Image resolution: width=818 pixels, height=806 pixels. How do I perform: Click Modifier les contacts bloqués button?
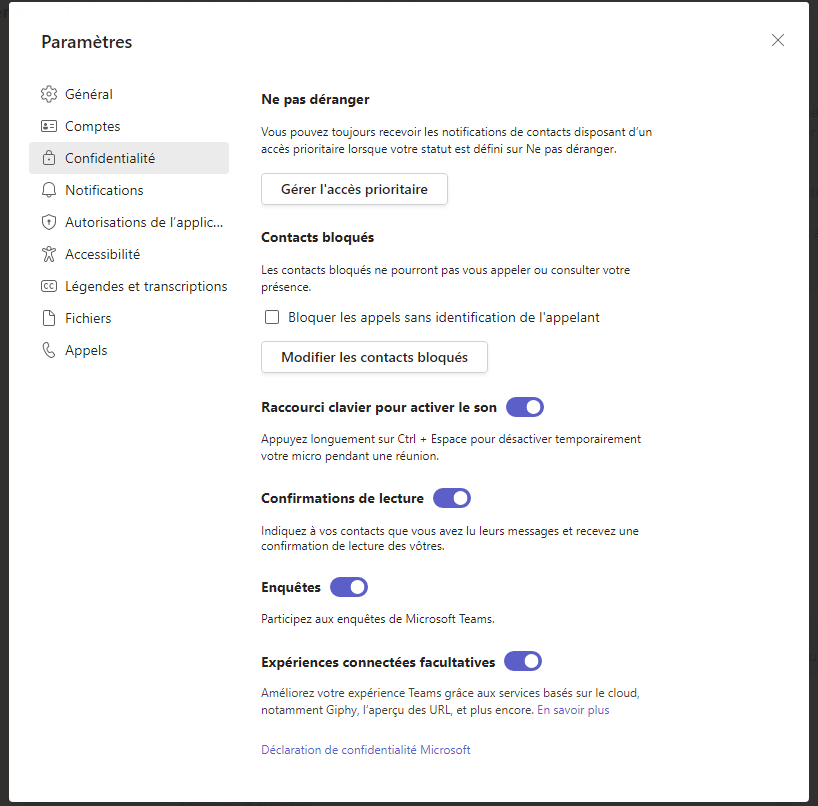[x=374, y=357]
